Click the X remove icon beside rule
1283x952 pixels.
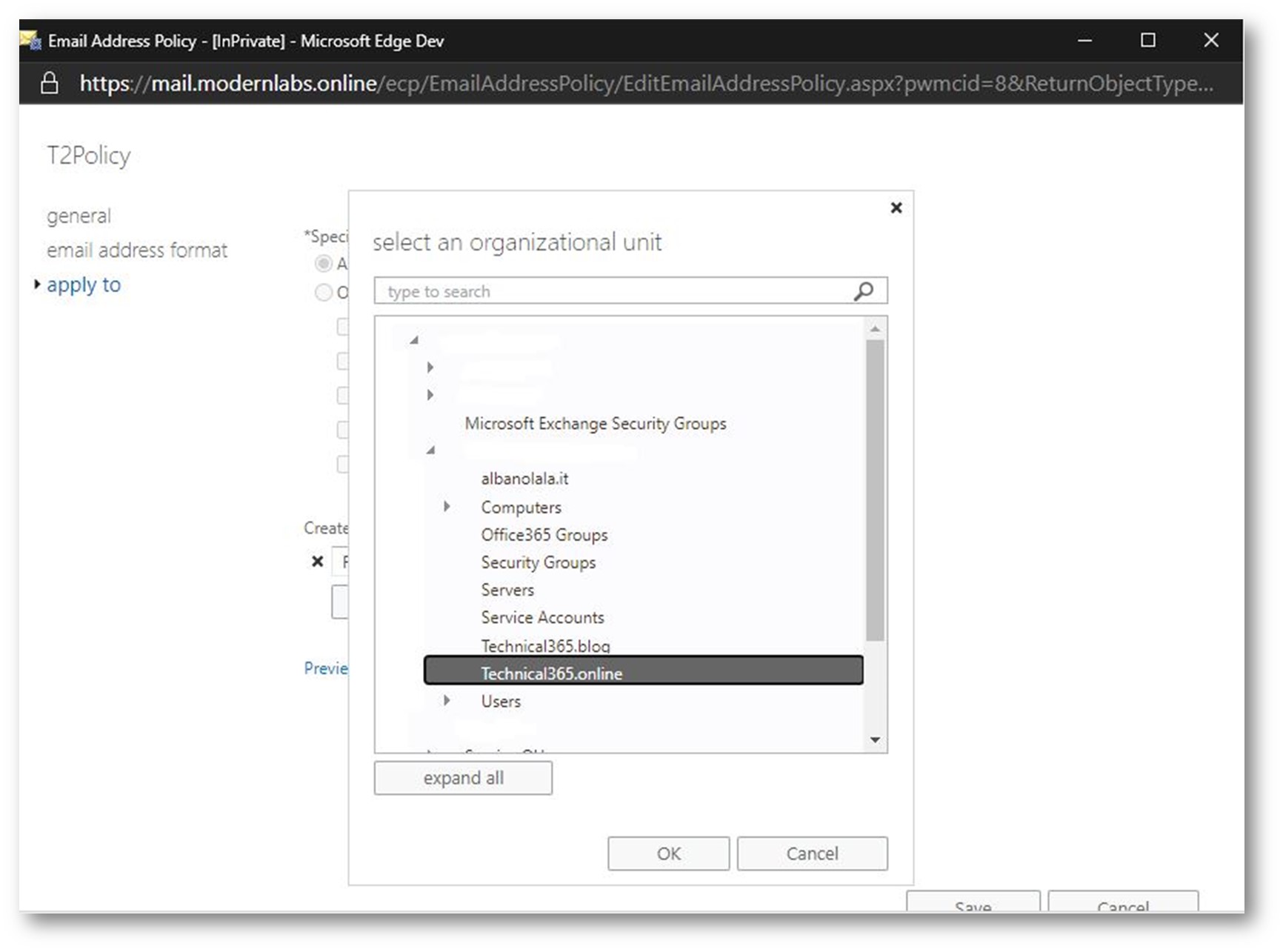[x=317, y=562]
